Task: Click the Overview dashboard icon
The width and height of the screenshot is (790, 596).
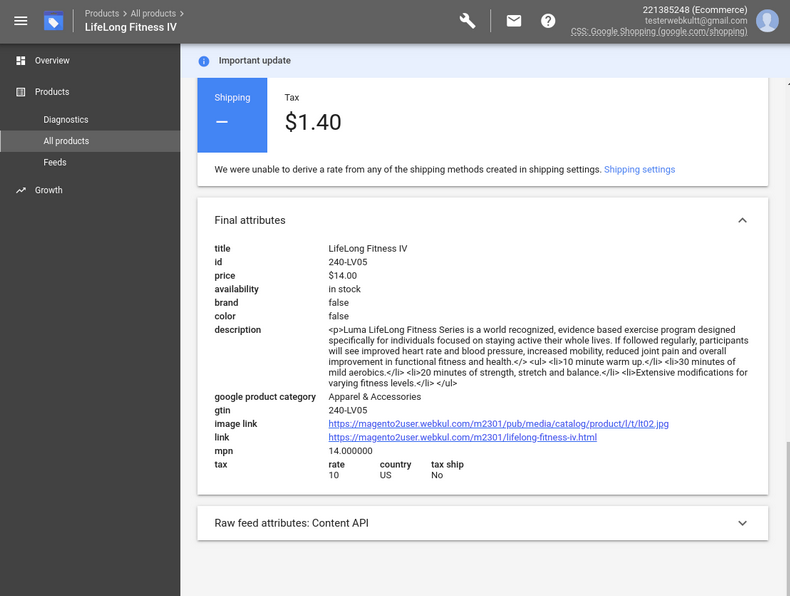Action: point(21,60)
